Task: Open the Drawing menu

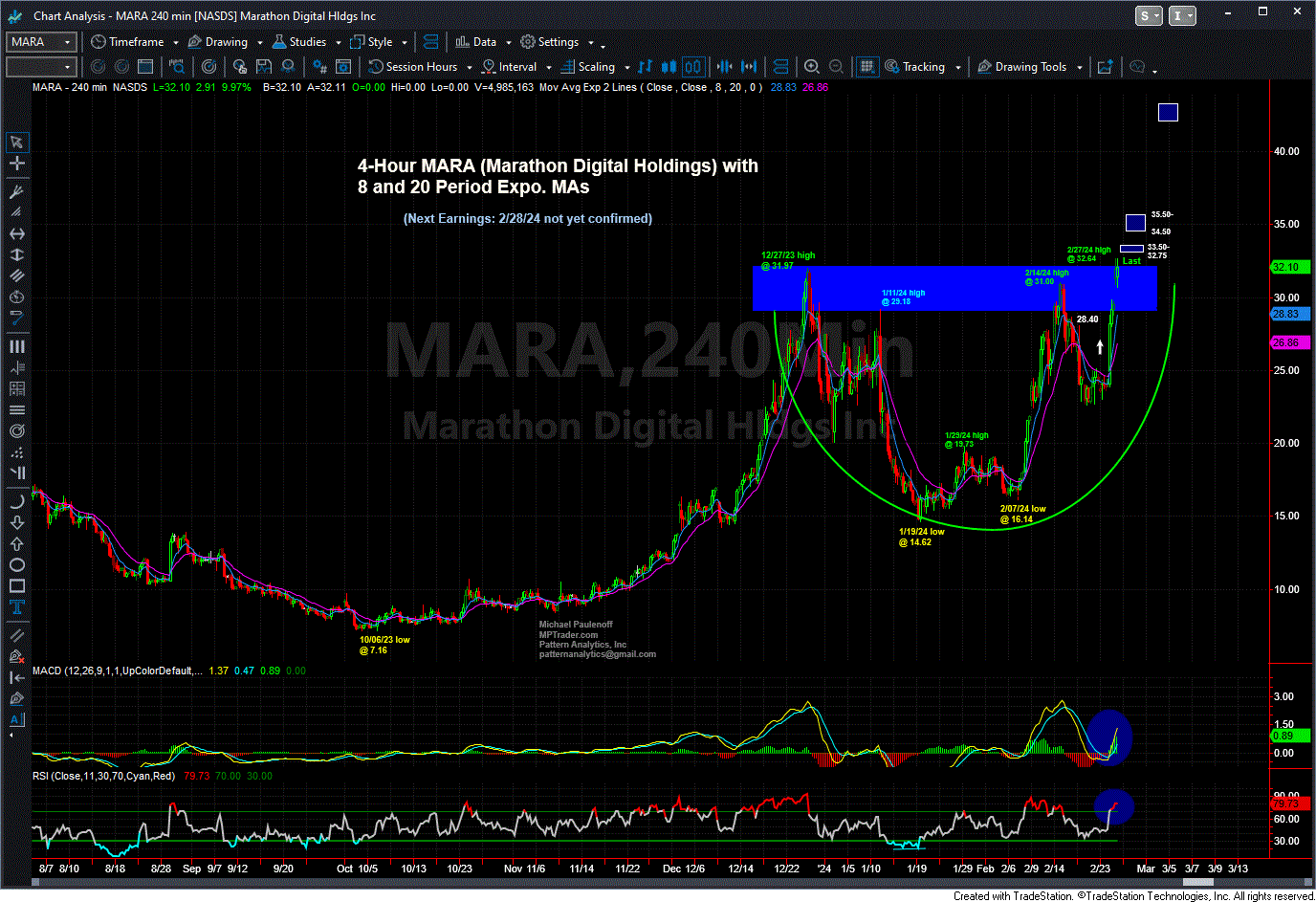Action: point(218,42)
